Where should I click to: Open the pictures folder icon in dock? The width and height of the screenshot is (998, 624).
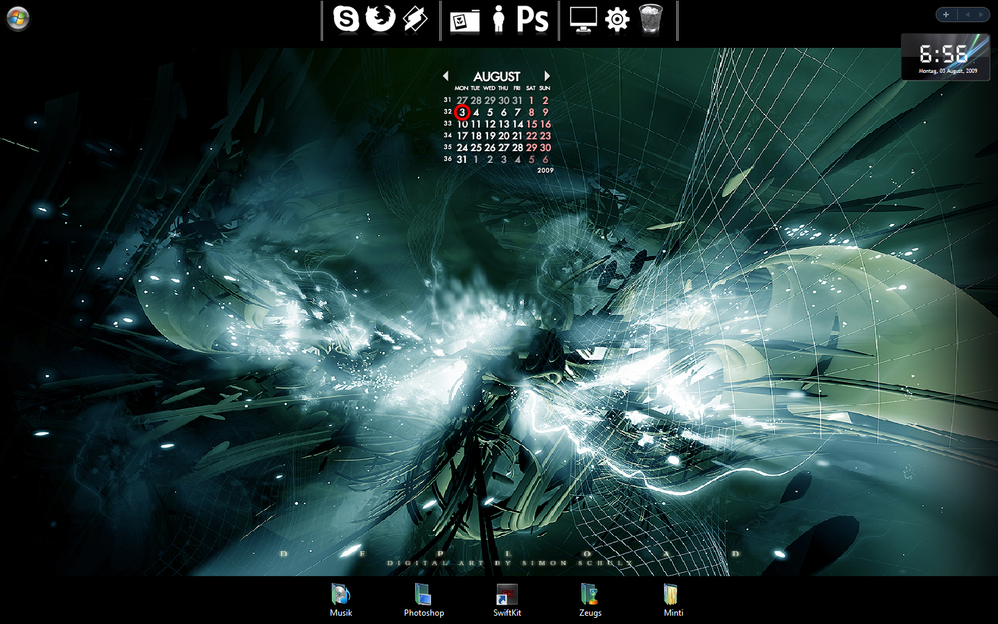tap(464, 20)
